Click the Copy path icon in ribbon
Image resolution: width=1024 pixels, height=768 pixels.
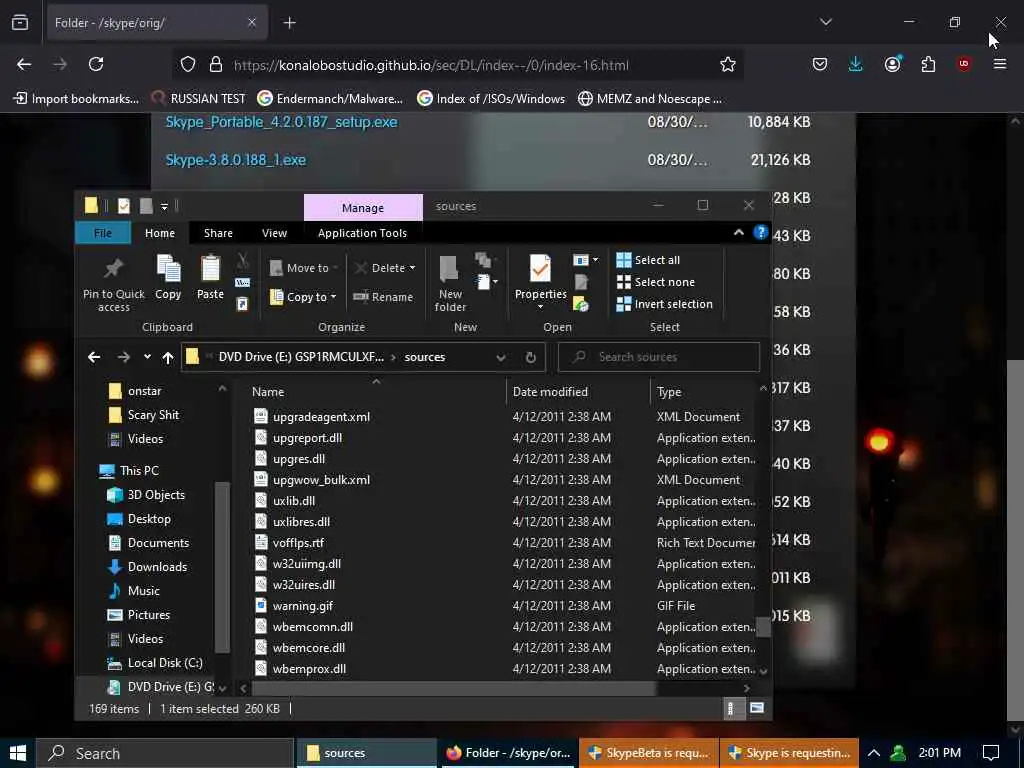pyautogui.click(x=242, y=283)
